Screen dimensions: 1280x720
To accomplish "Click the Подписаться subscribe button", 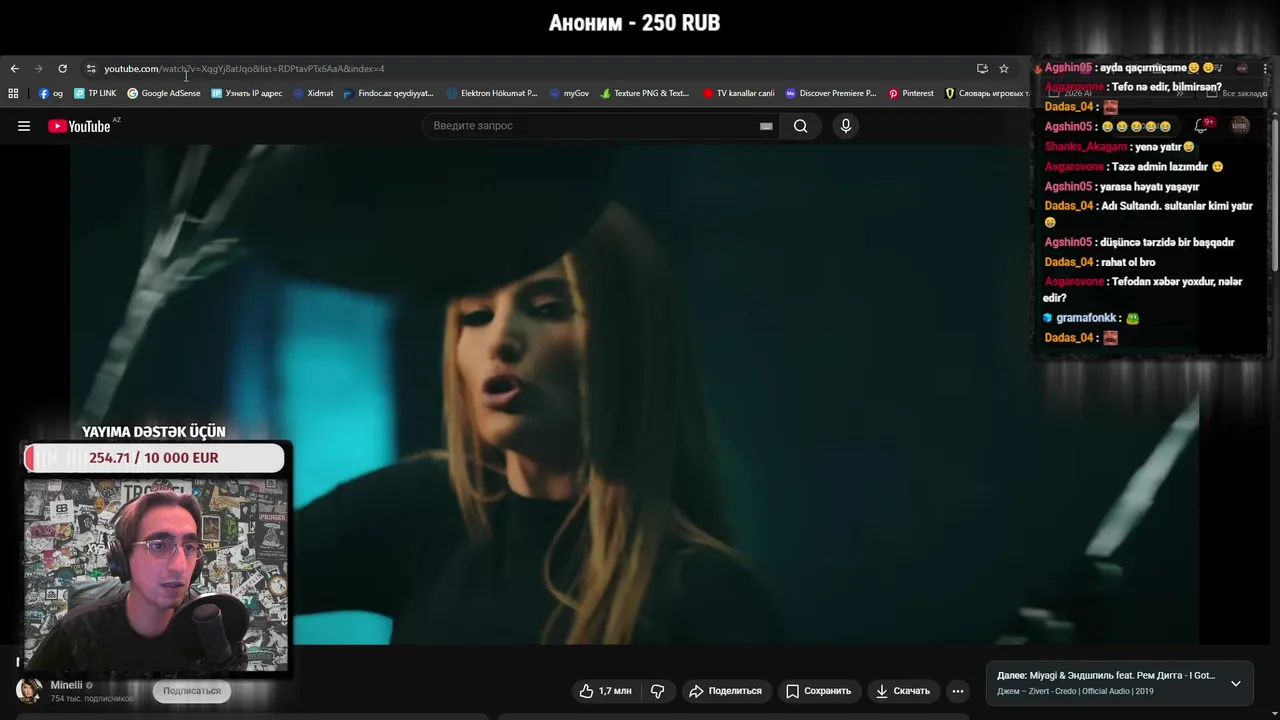I will coord(192,691).
